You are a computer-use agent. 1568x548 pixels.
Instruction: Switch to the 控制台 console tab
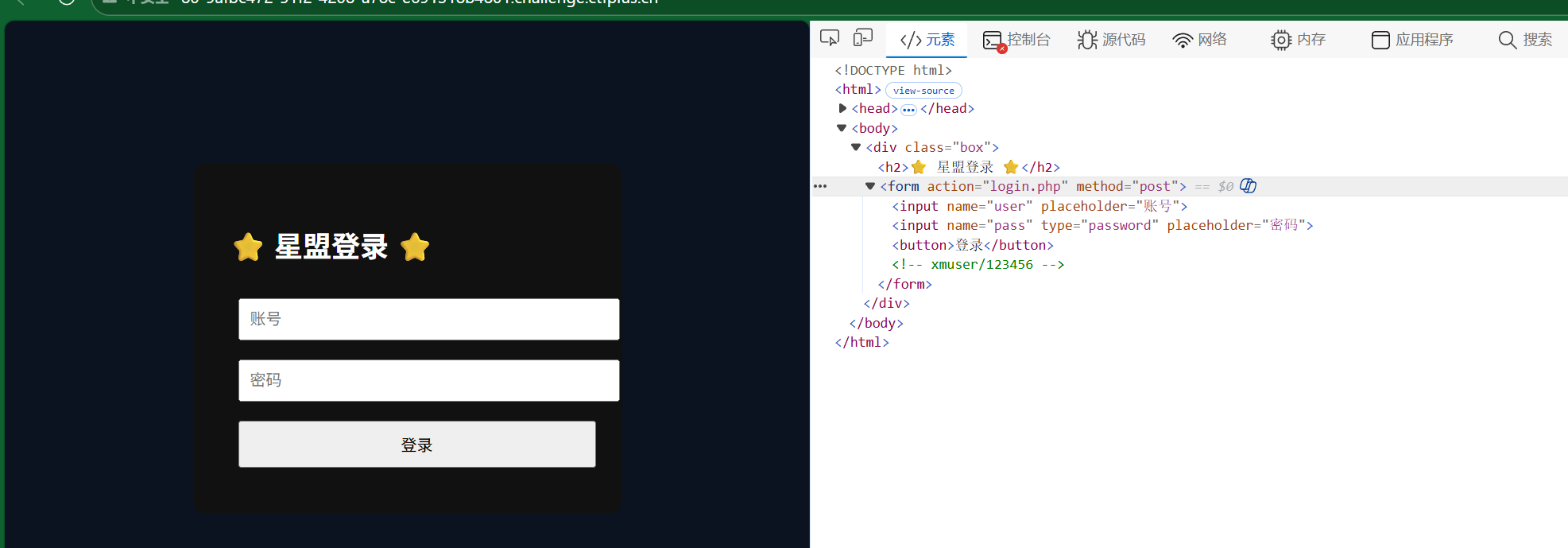click(1017, 40)
